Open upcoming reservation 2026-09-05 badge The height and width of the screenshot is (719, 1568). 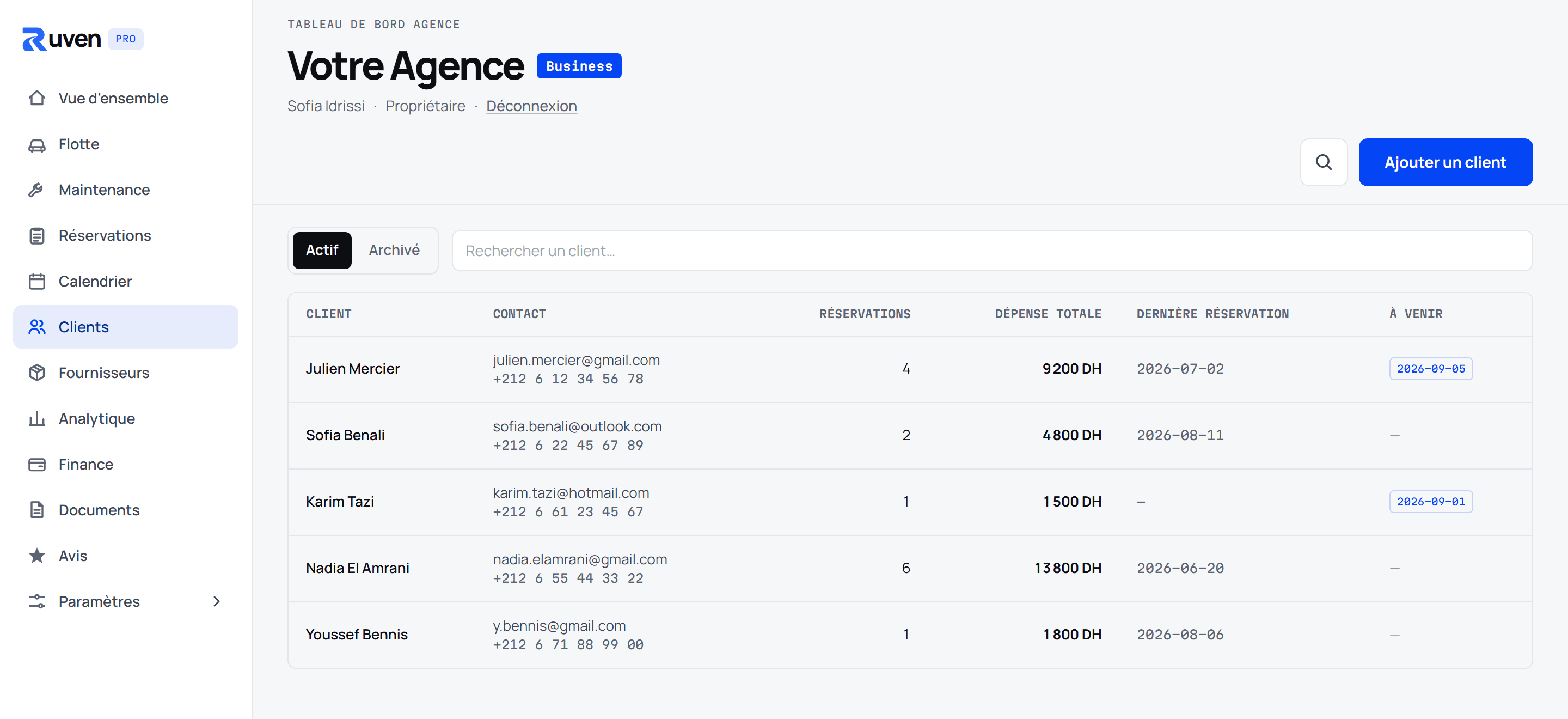pos(1430,369)
